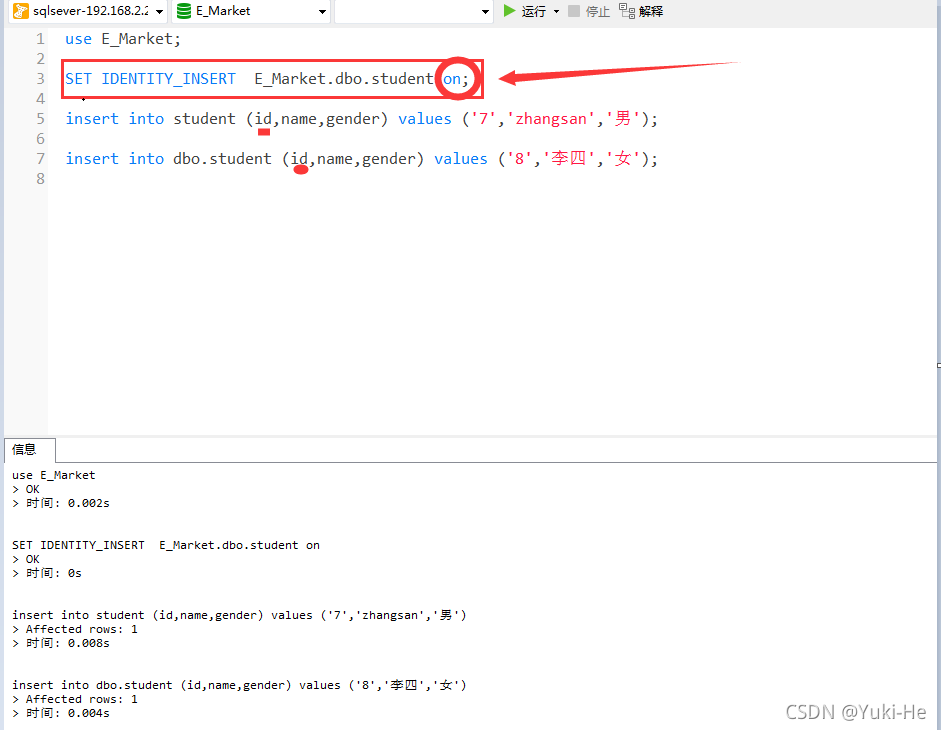This screenshot has height=730, width=941.
Task: Click the Stop (停止) button
Action: coord(589,11)
